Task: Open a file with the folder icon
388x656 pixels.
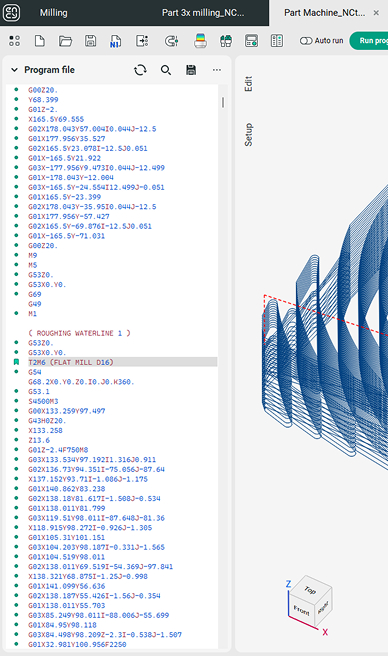Action: (x=65, y=41)
